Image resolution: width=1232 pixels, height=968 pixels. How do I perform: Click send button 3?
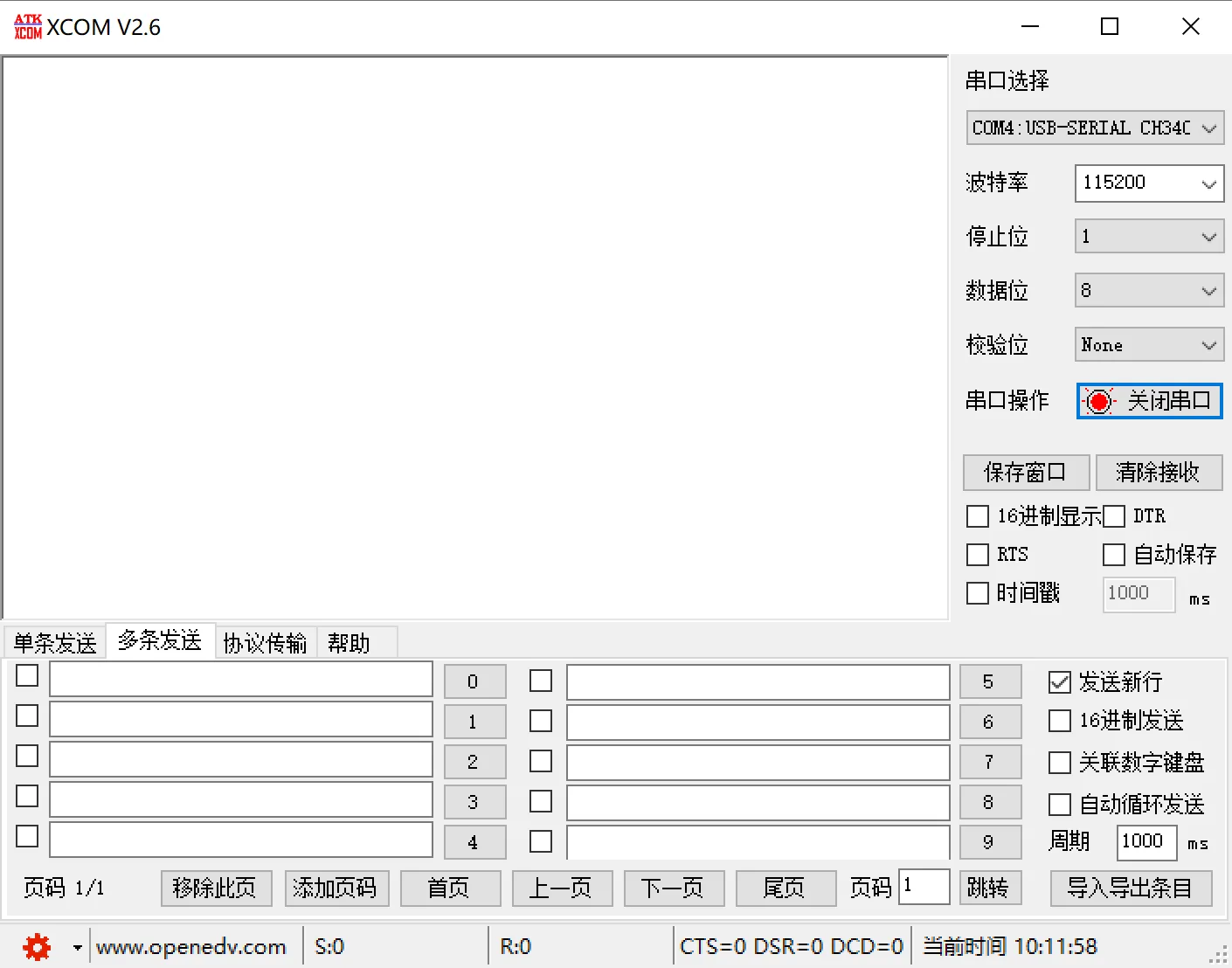pyautogui.click(x=474, y=802)
